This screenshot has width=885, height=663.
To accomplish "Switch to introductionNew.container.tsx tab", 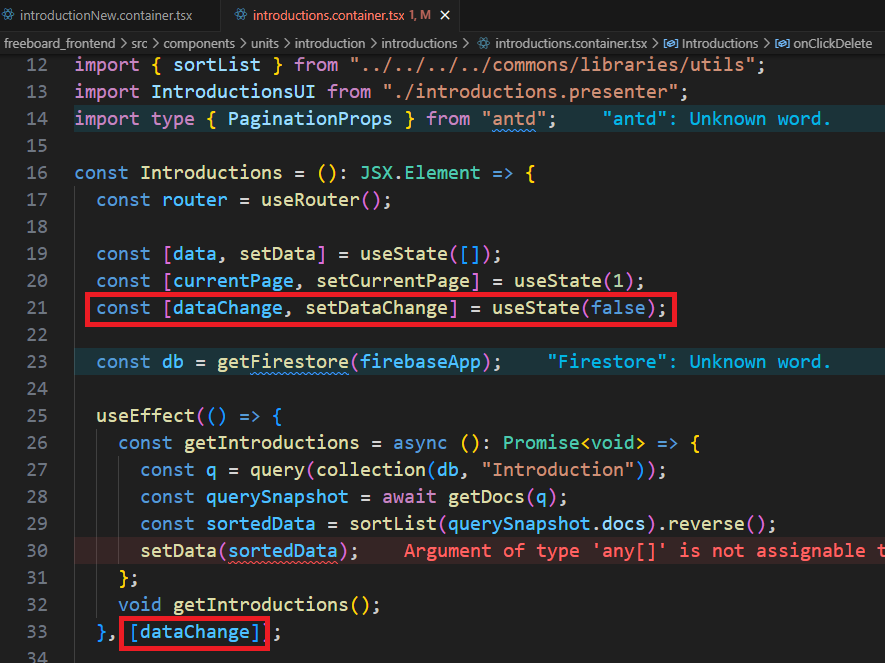I will (x=107, y=15).
